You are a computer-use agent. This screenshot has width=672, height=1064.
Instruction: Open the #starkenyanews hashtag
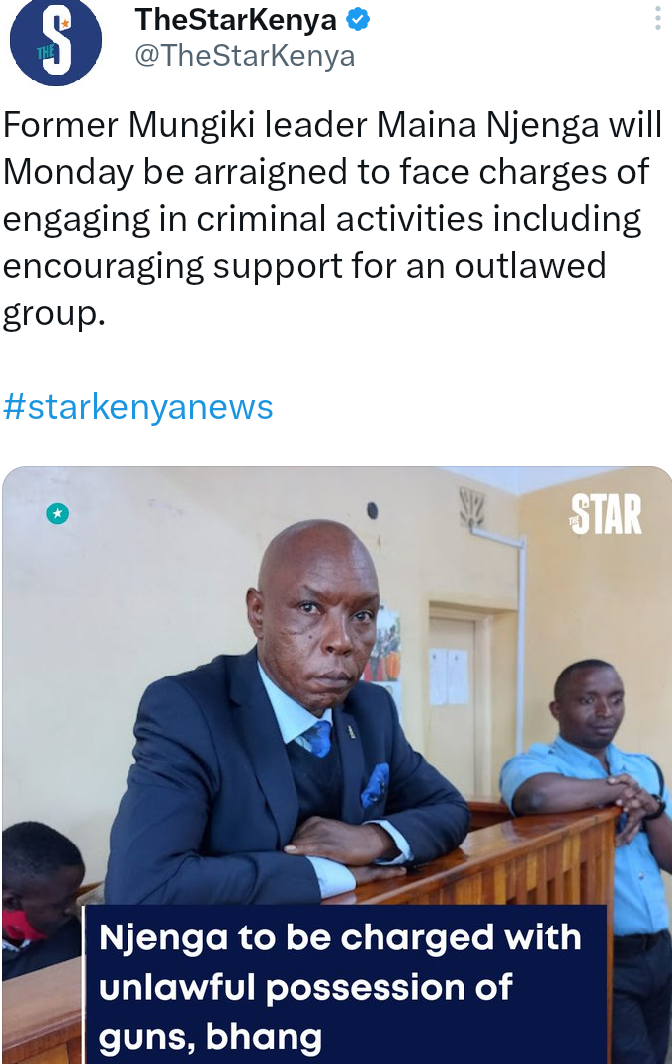[x=138, y=406]
